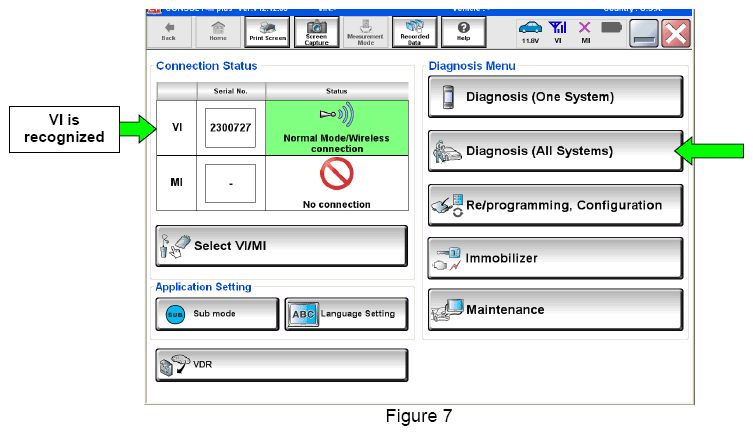Click the Re/programming configuration icon
This screenshot has height=435, width=753.
click(x=448, y=205)
